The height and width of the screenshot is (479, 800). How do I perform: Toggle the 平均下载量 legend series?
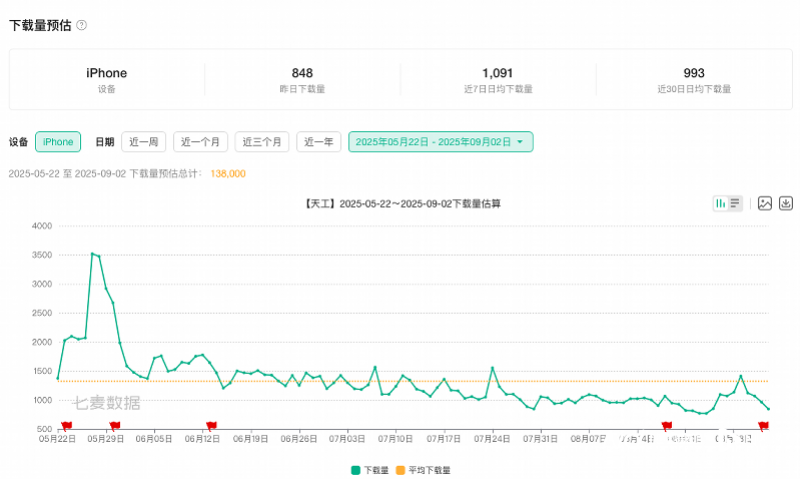point(423,469)
